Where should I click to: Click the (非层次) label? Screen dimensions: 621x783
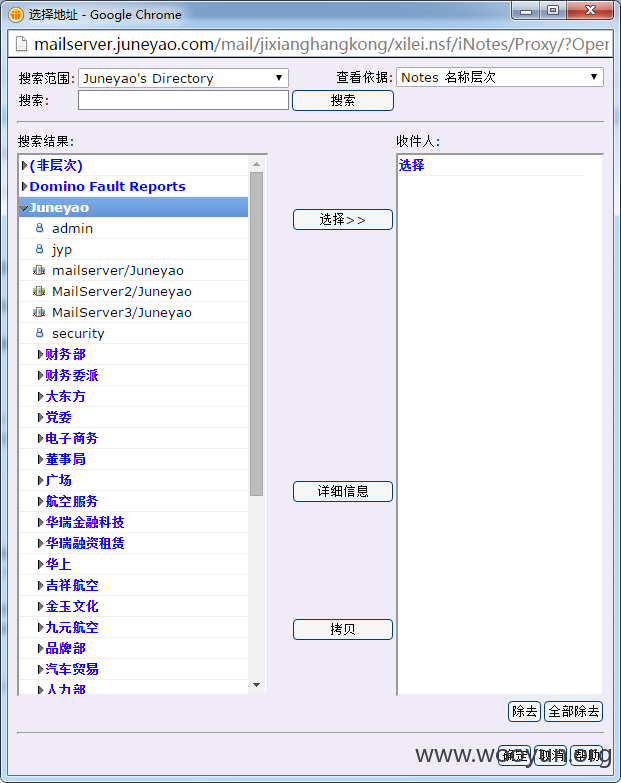[x=56, y=165]
